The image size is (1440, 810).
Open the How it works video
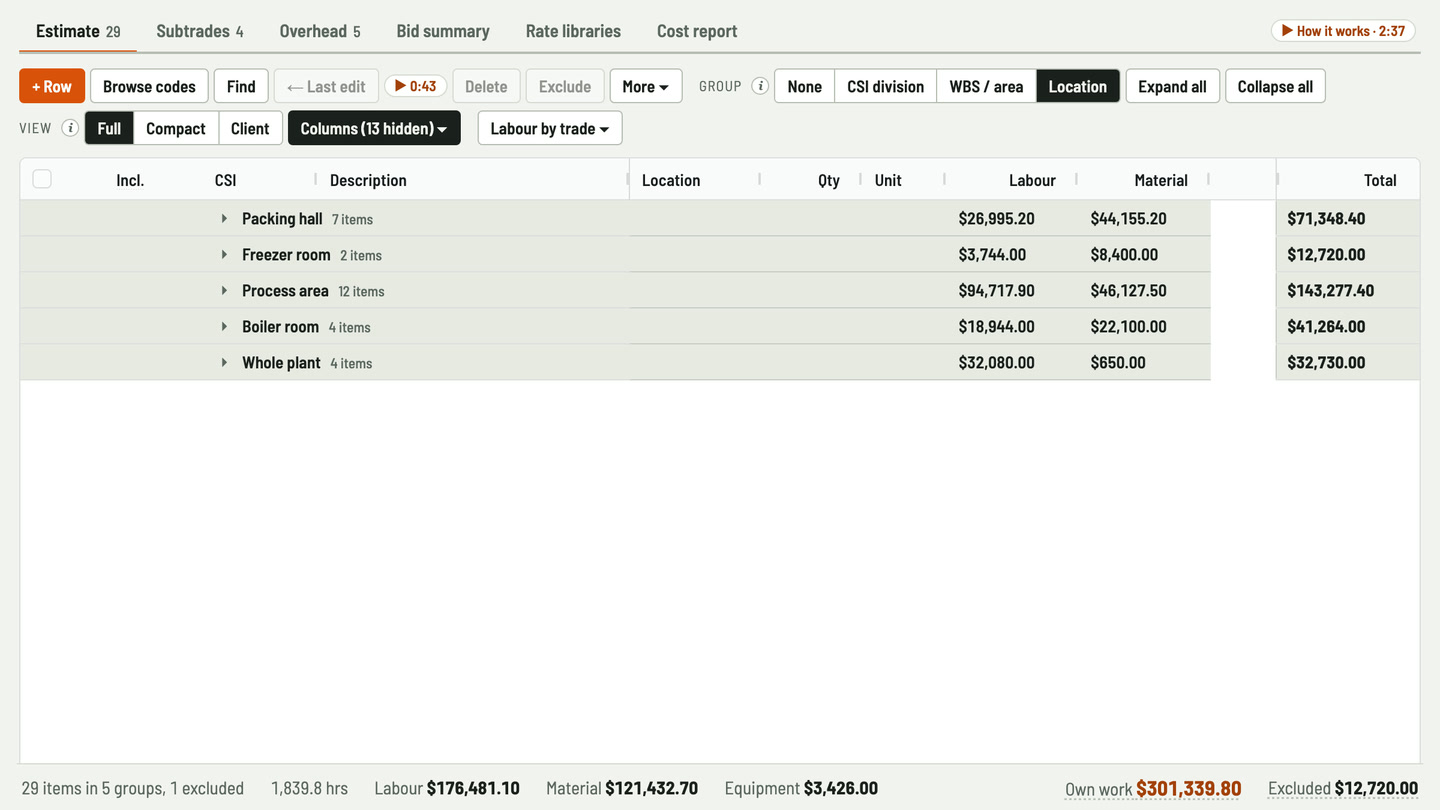(x=1343, y=31)
